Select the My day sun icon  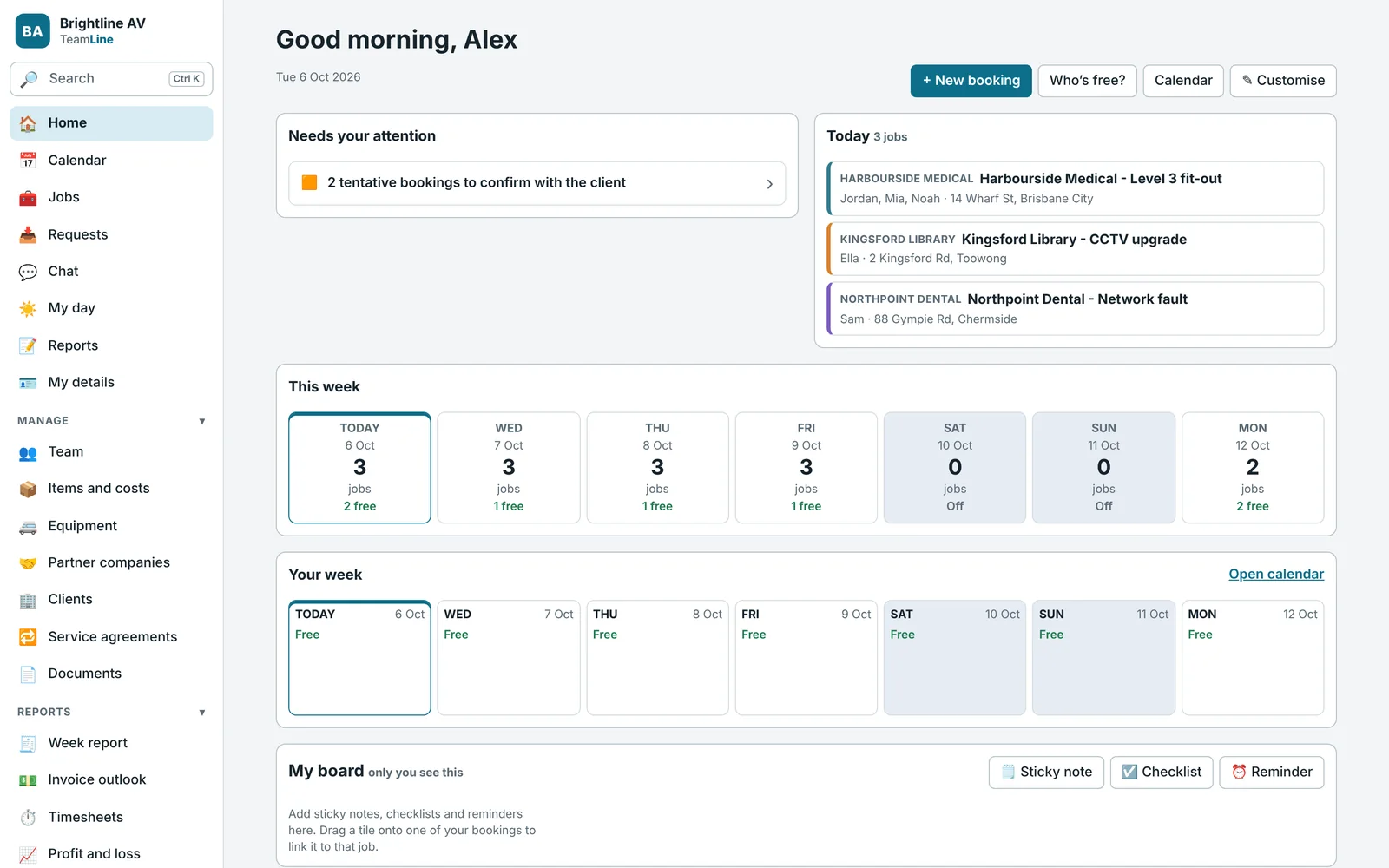tap(28, 308)
